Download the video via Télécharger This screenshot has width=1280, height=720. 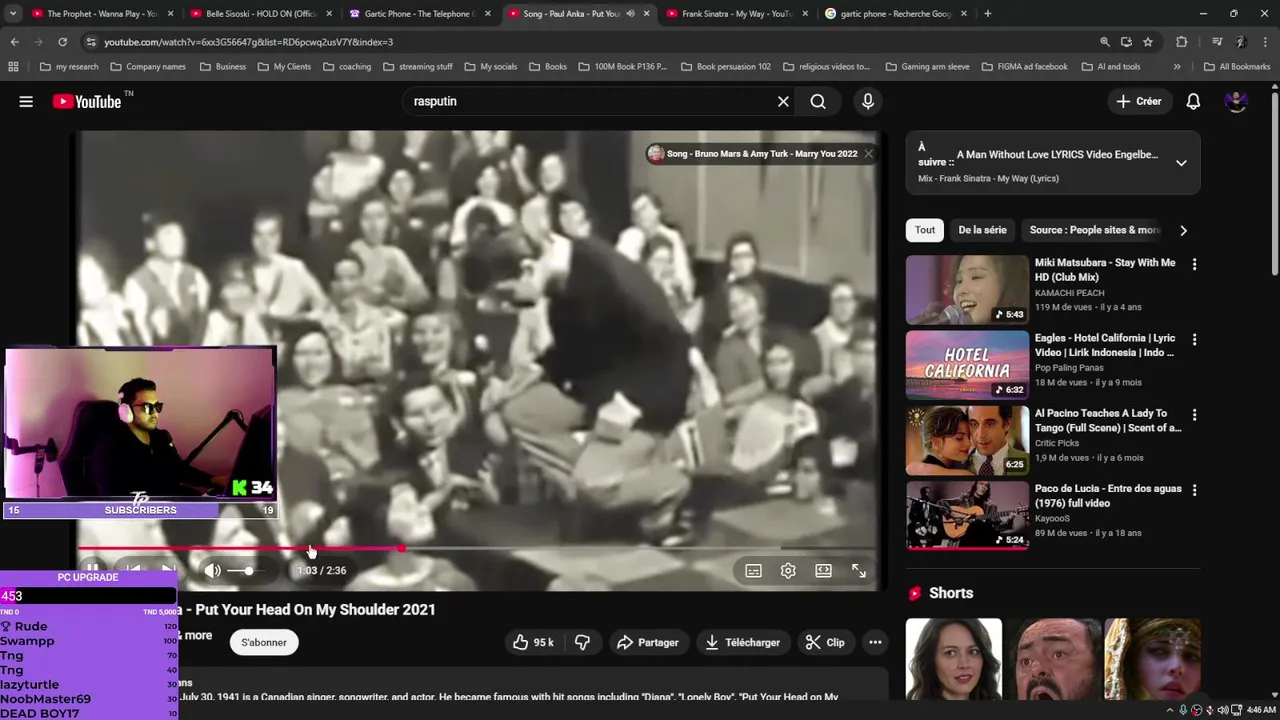pyautogui.click(x=742, y=642)
